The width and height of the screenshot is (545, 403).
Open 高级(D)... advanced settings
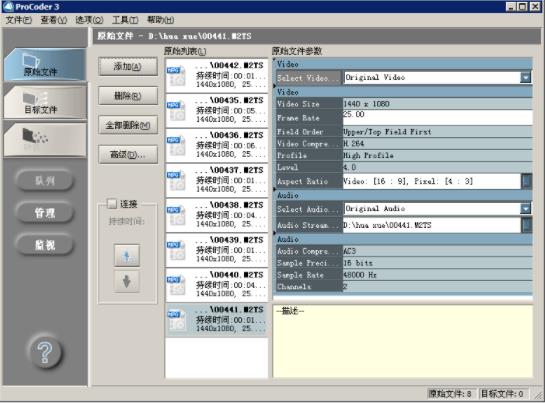(x=128, y=154)
